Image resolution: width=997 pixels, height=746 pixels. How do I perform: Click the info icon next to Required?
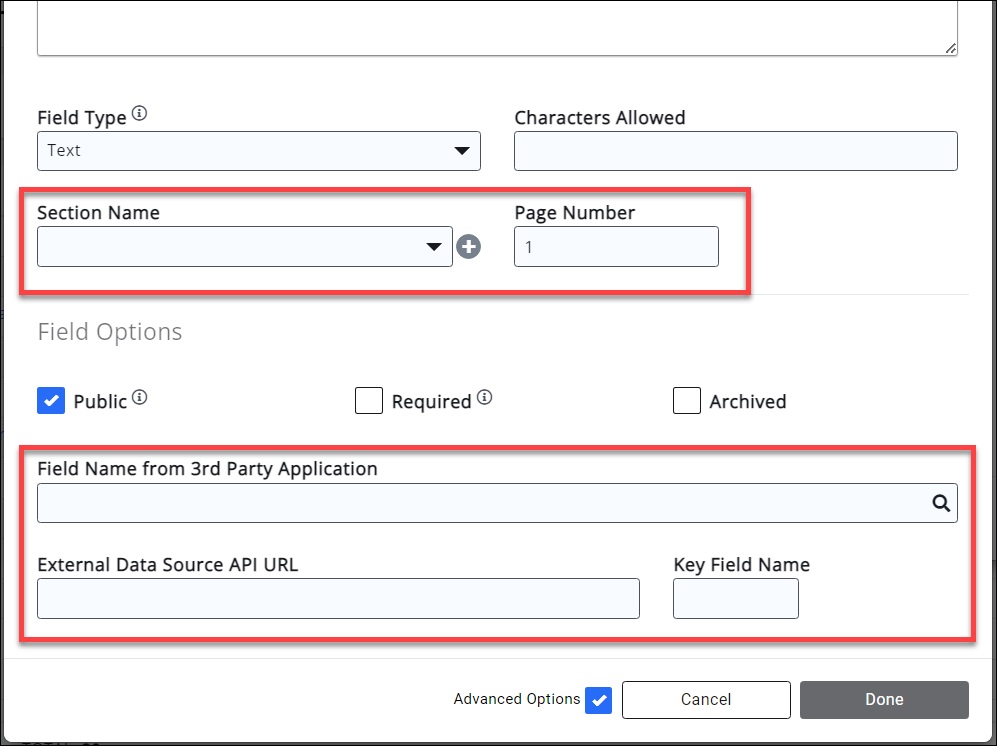click(x=484, y=398)
